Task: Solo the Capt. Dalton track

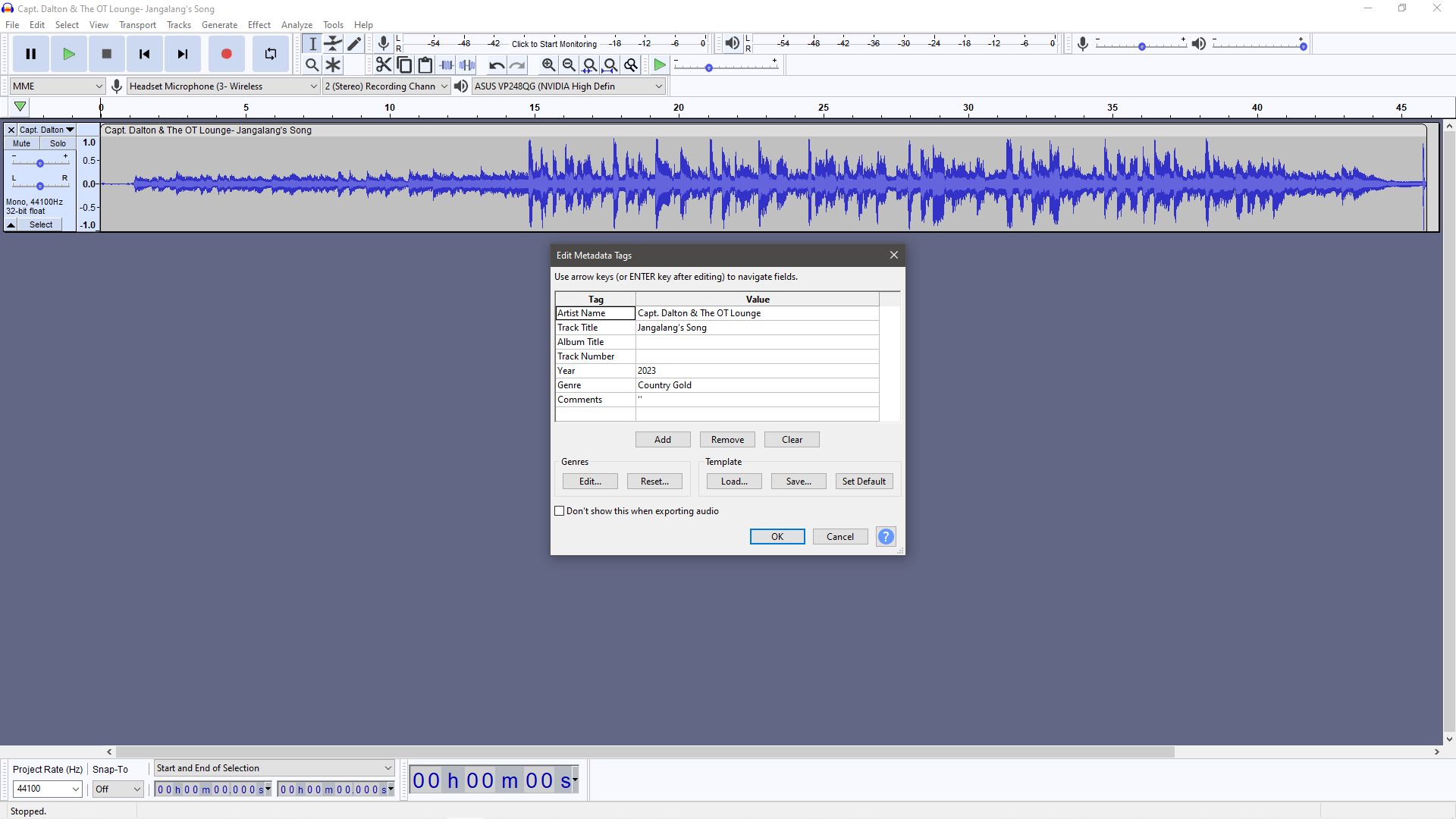Action: pos(58,143)
